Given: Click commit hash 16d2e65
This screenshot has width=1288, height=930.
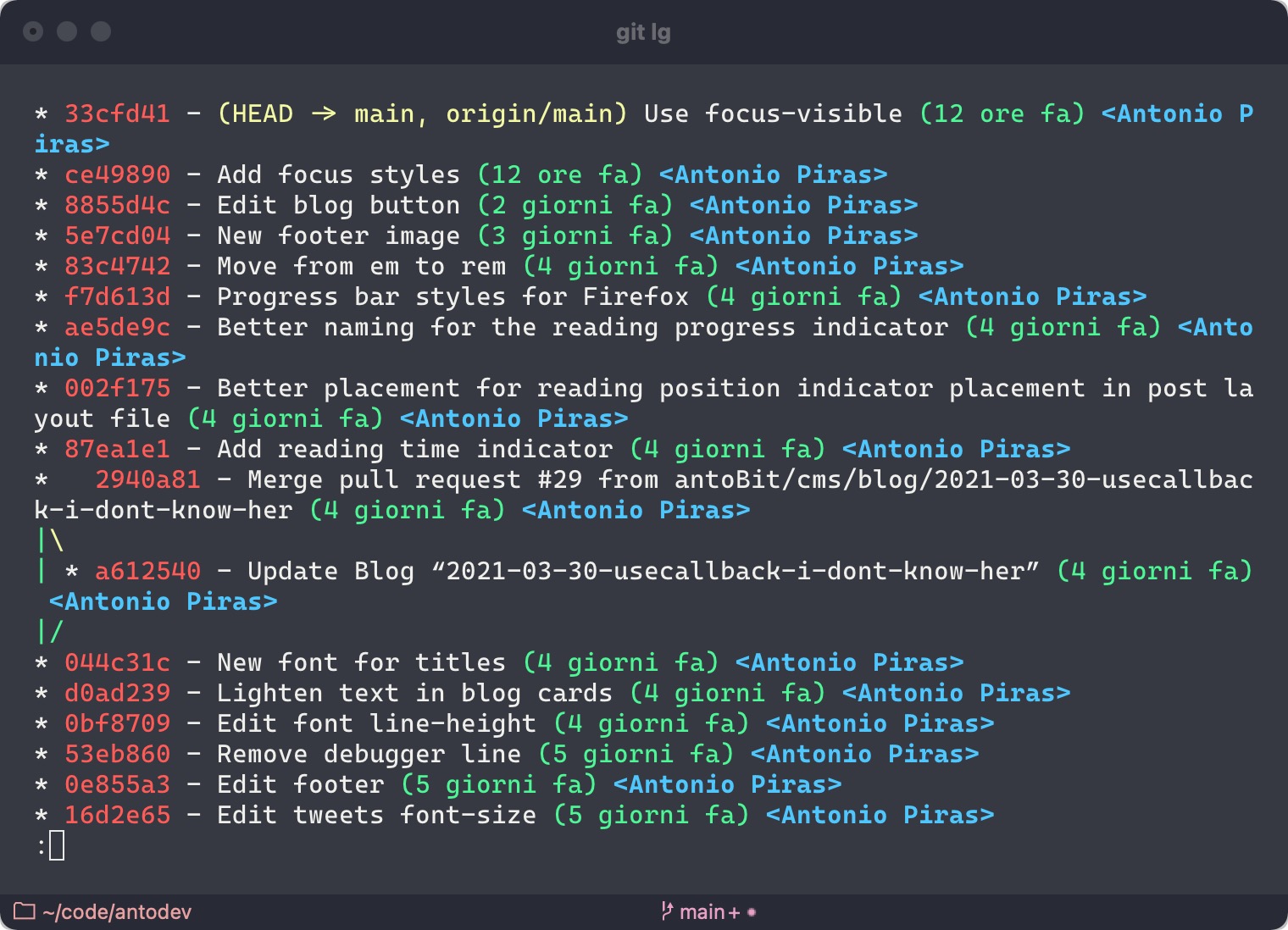Looking at the screenshot, I should pos(118,815).
